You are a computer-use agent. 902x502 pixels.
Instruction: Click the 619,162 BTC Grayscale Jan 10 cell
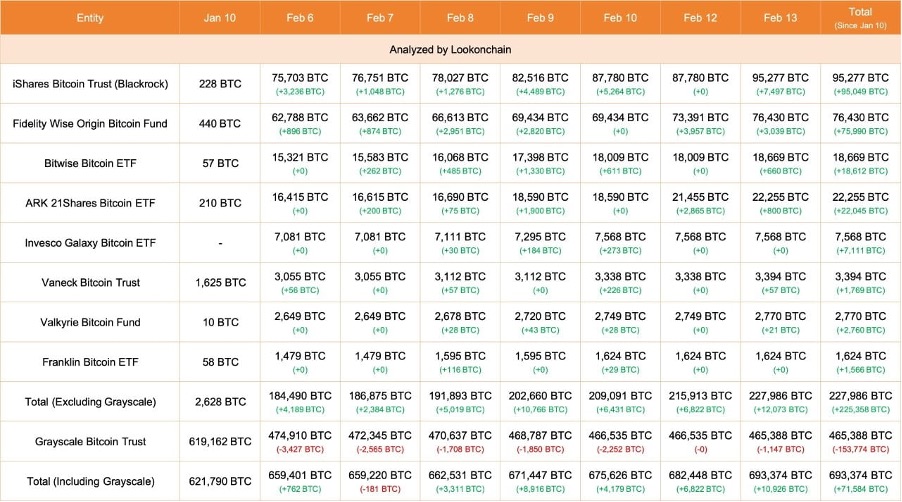point(220,441)
